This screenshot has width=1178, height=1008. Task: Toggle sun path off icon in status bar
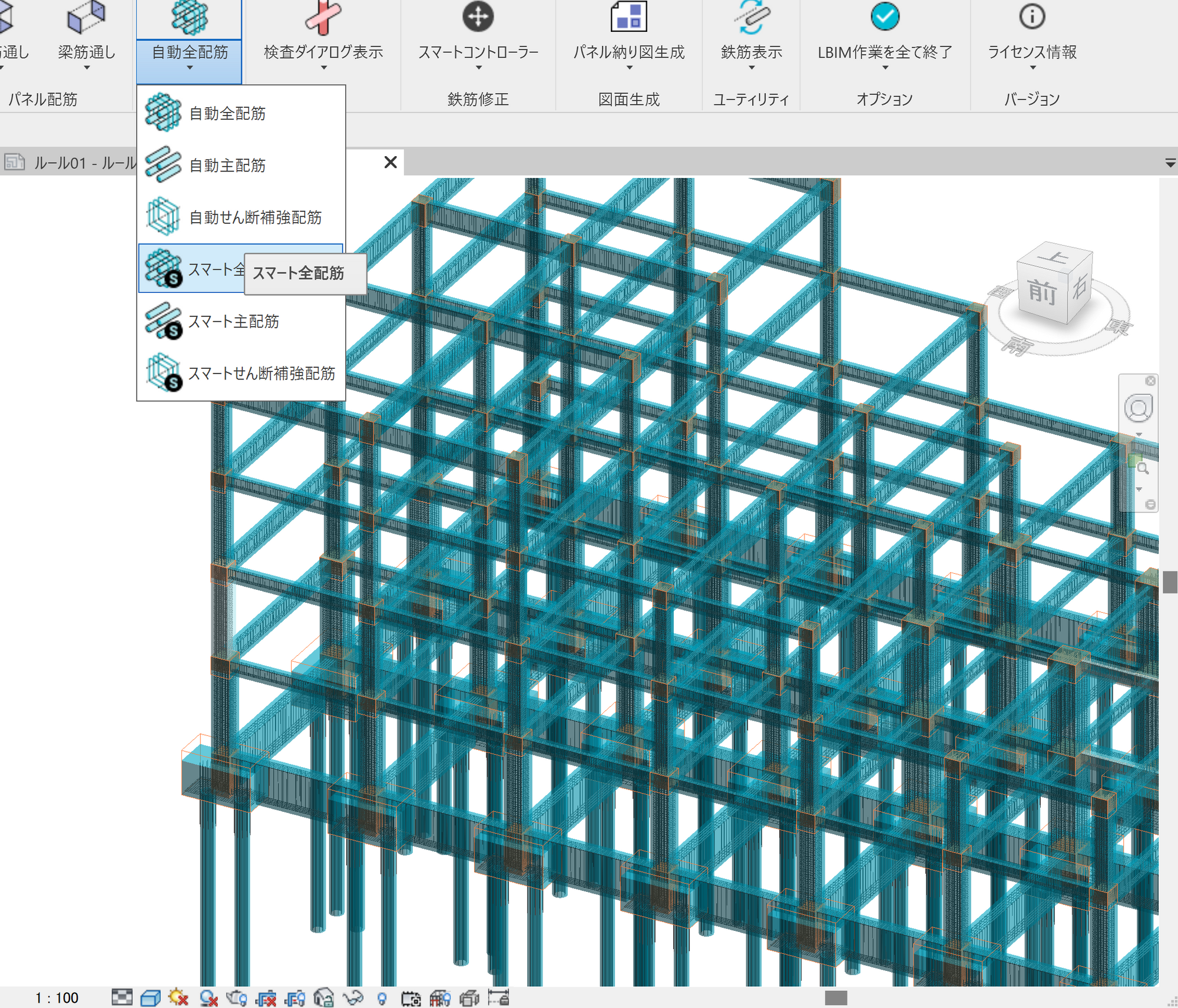point(178,997)
